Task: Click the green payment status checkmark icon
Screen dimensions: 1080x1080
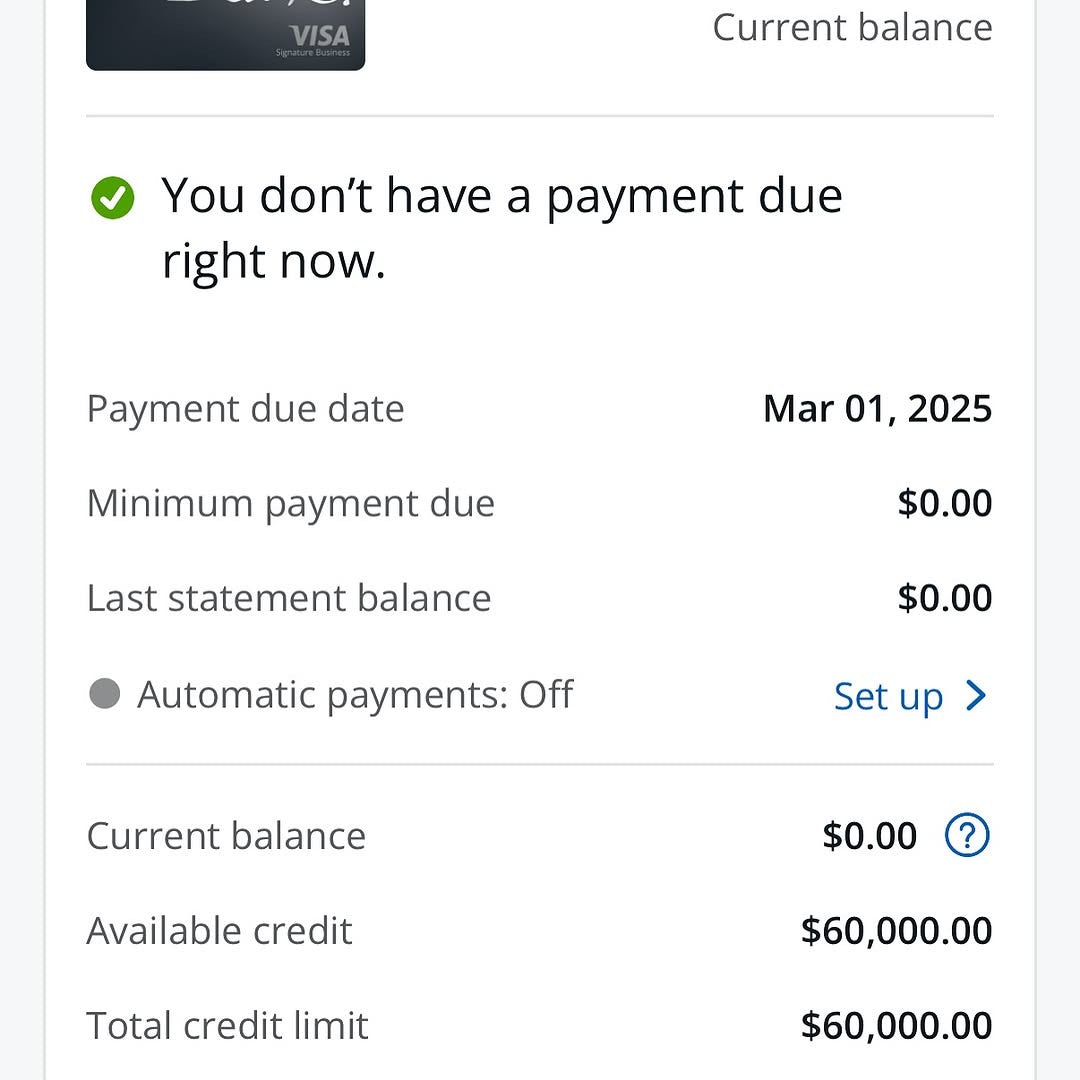Action: (x=113, y=197)
